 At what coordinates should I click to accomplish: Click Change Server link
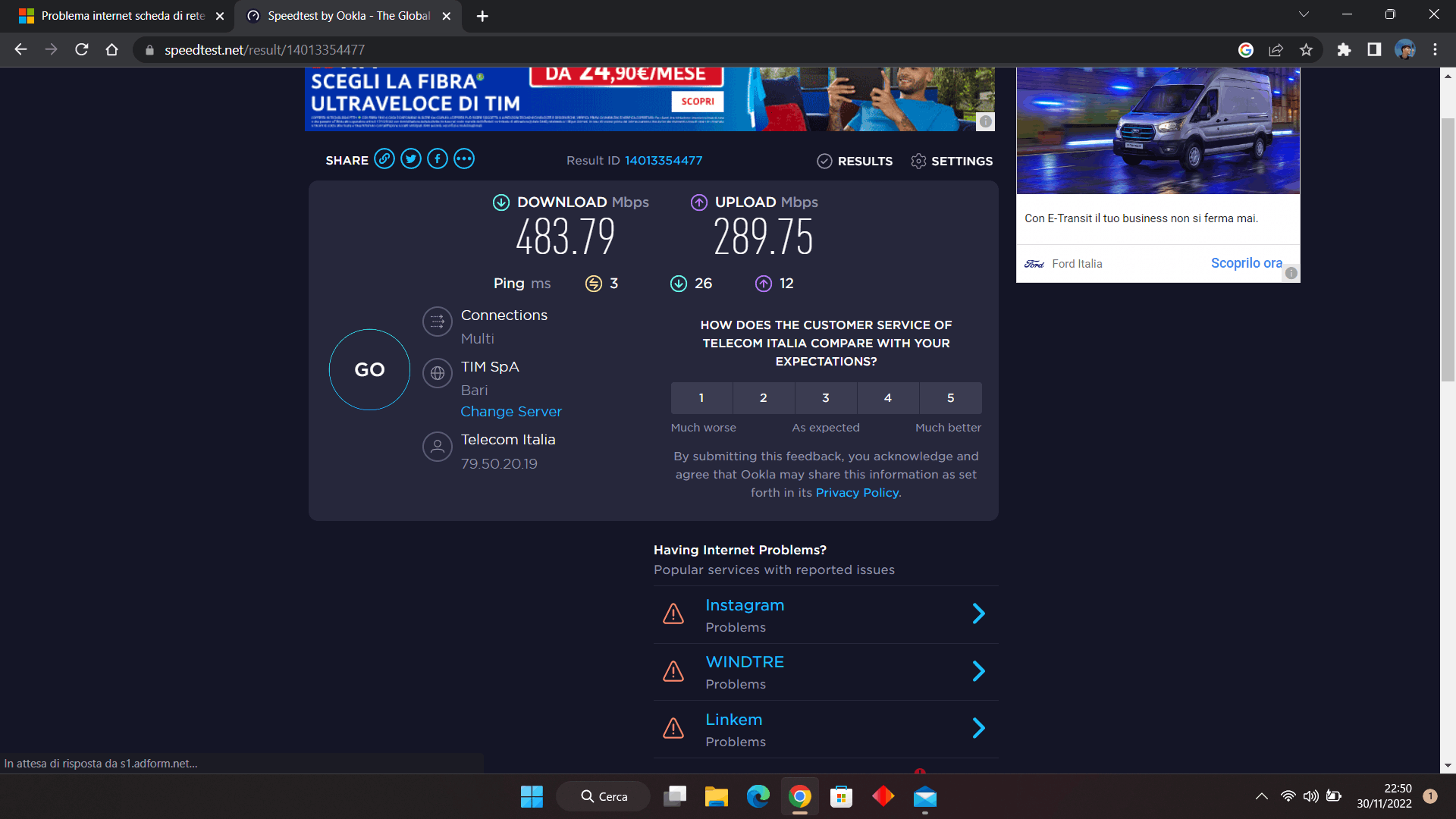click(x=511, y=412)
